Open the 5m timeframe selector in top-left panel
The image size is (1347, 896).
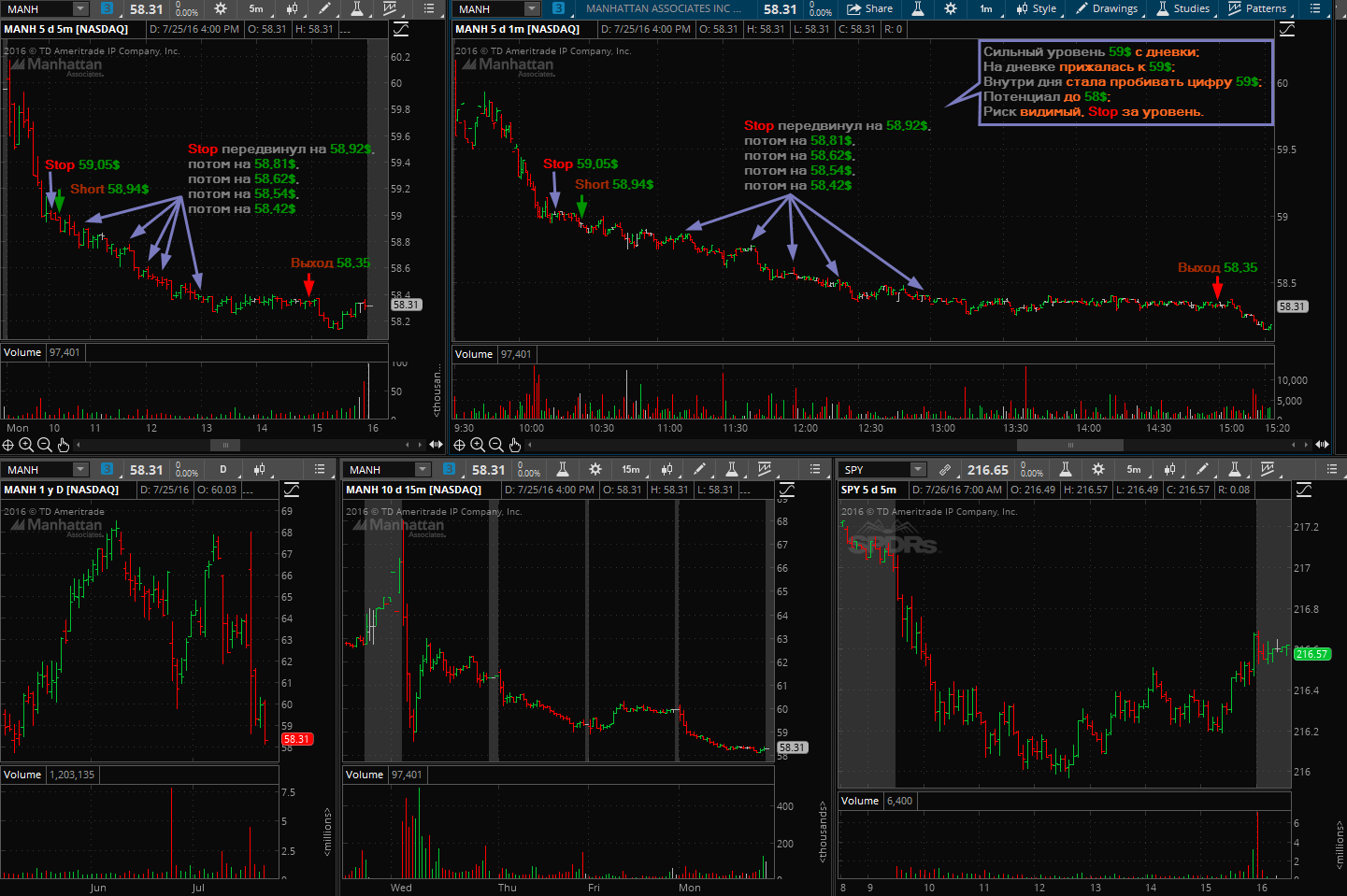pyautogui.click(x=256, y=8)
